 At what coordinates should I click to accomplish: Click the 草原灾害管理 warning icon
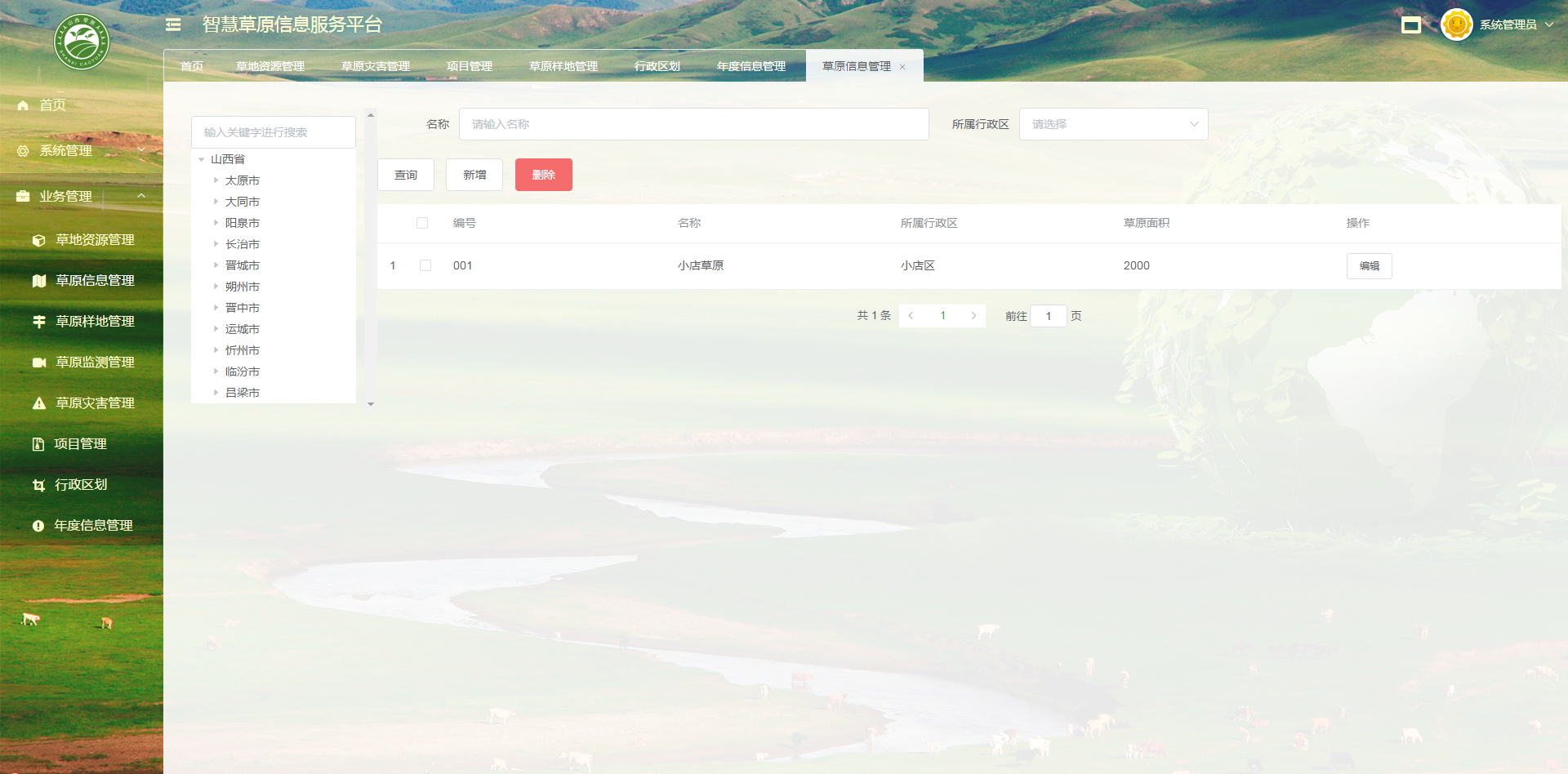[x=38, y=403]
